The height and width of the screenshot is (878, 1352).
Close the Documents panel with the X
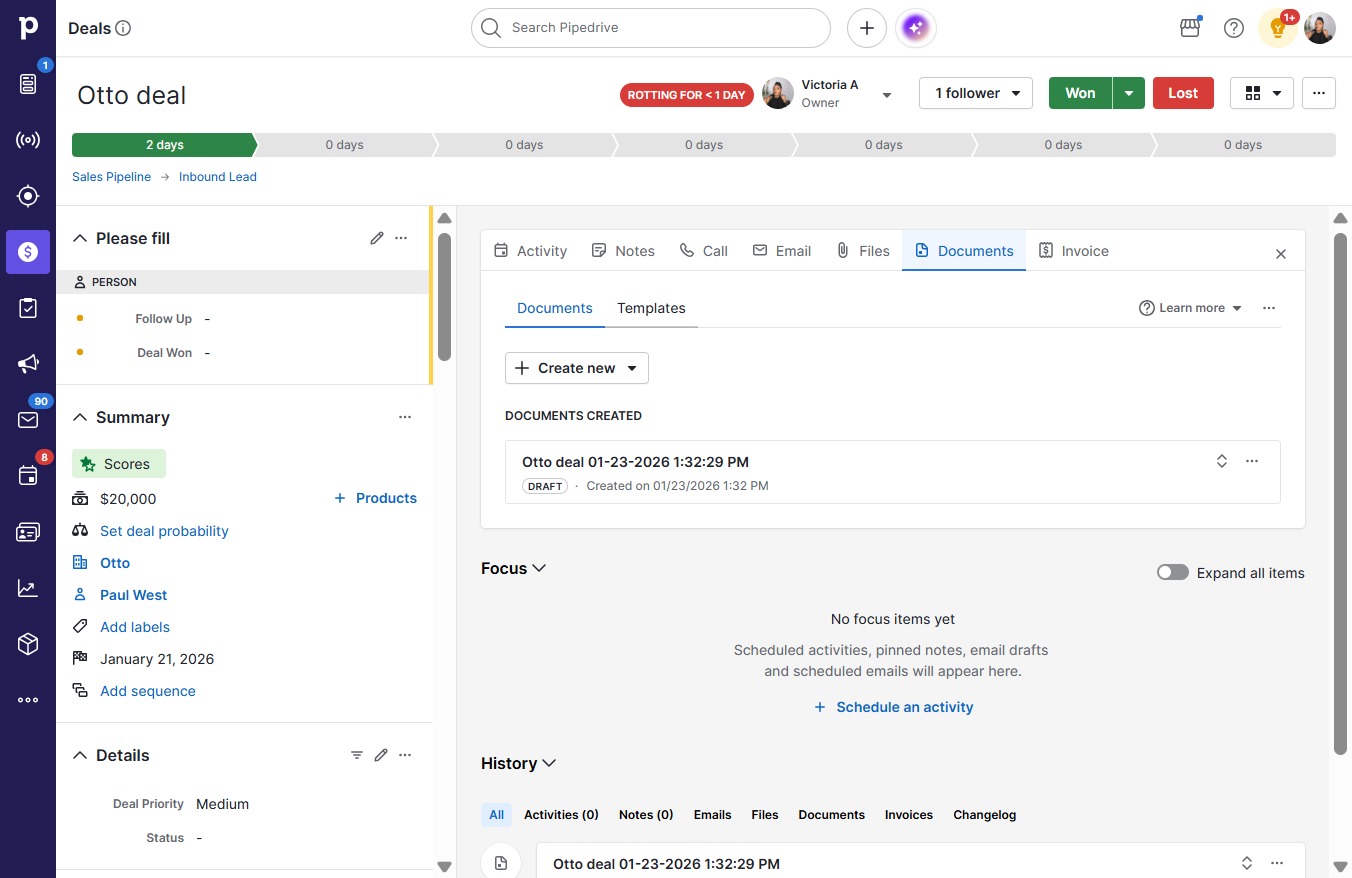tap(1281, 254)
